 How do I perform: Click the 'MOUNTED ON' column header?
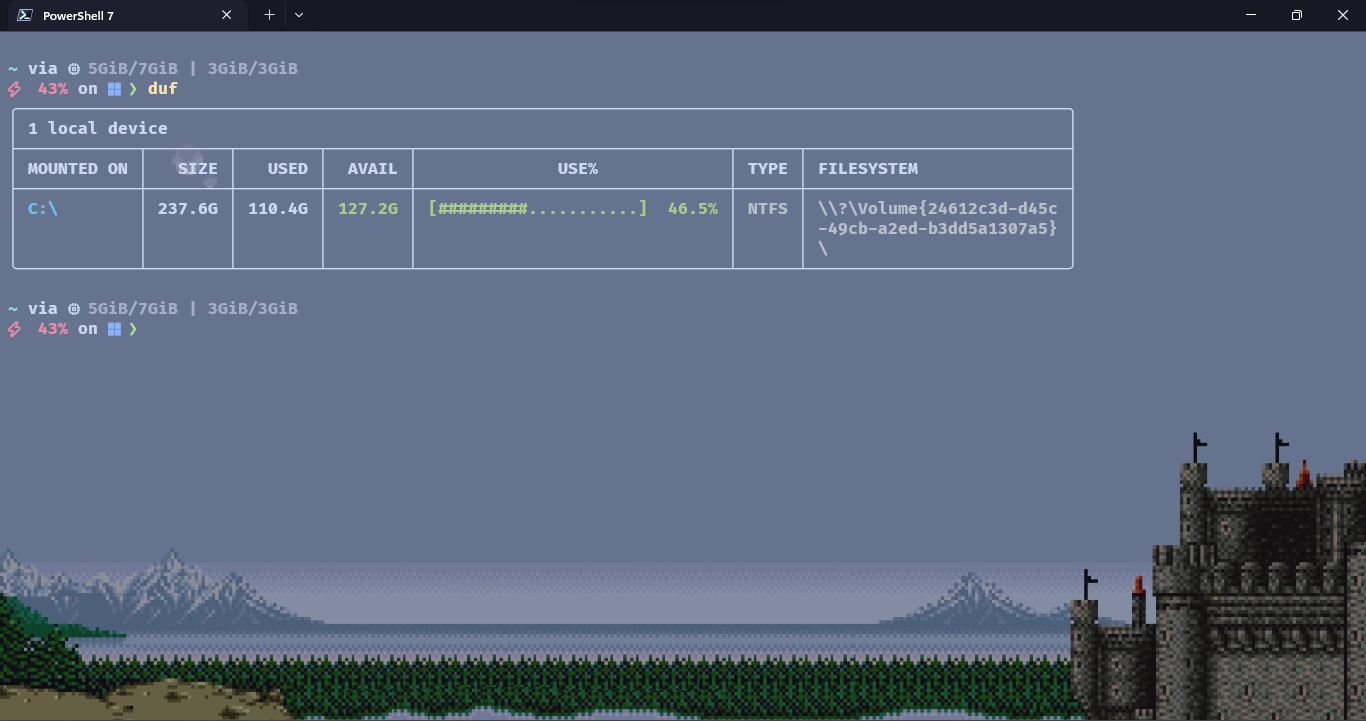pyautogui.click(x=77, y=168)
